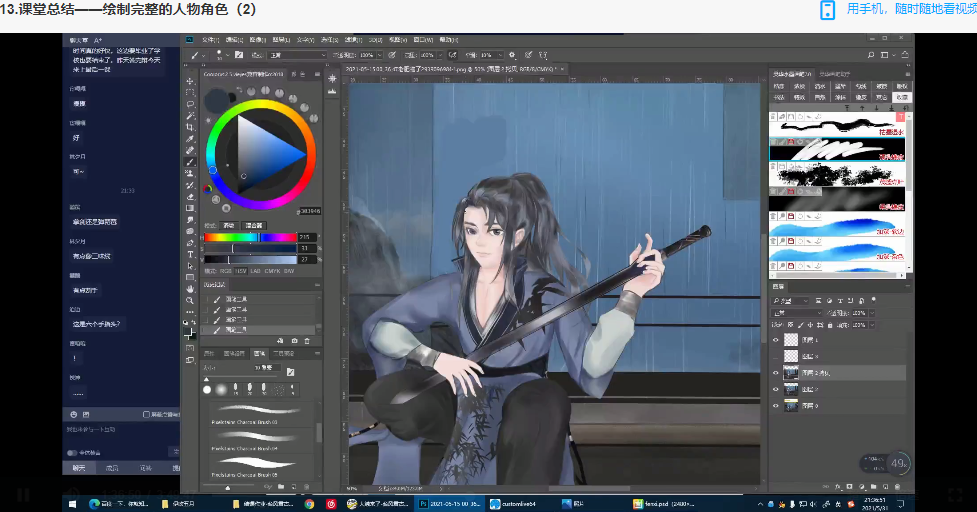This screenshot has width=977, height=512.
Task: Switch to the 画笔设置 tab in brush panel
Action: tap(234, 353)
